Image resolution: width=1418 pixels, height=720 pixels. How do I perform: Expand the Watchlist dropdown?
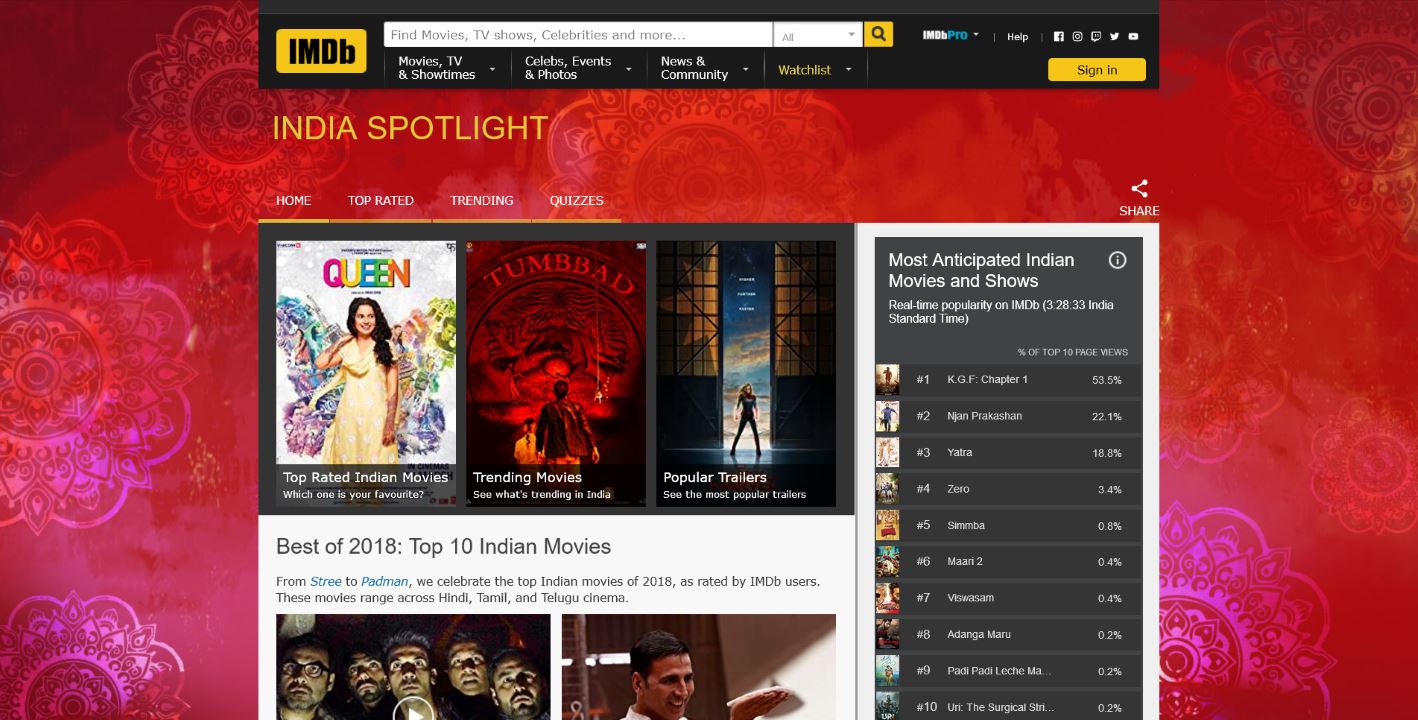click(x=848, y=69)
